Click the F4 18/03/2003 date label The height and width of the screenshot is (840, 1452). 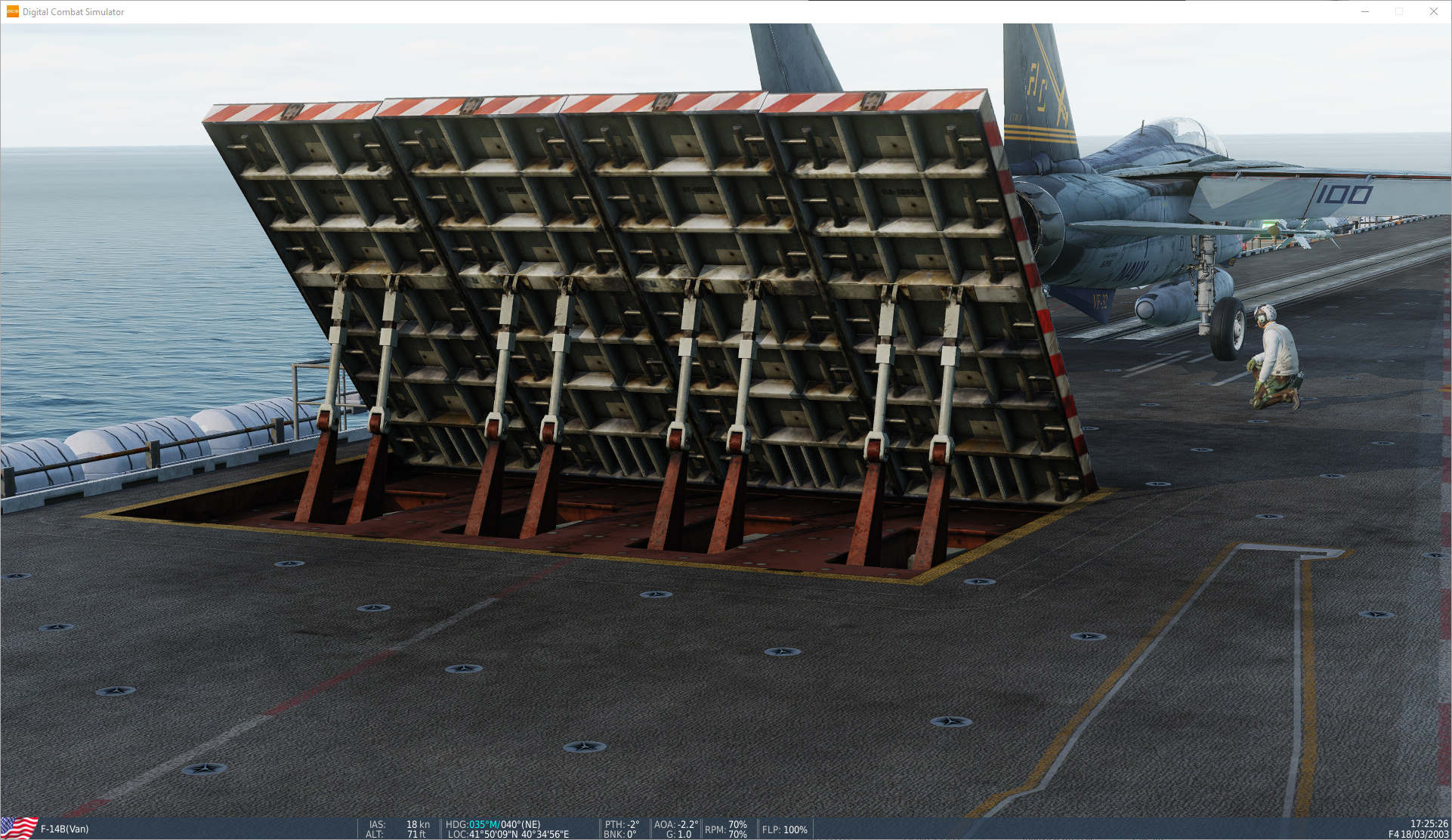[1418, 834]
